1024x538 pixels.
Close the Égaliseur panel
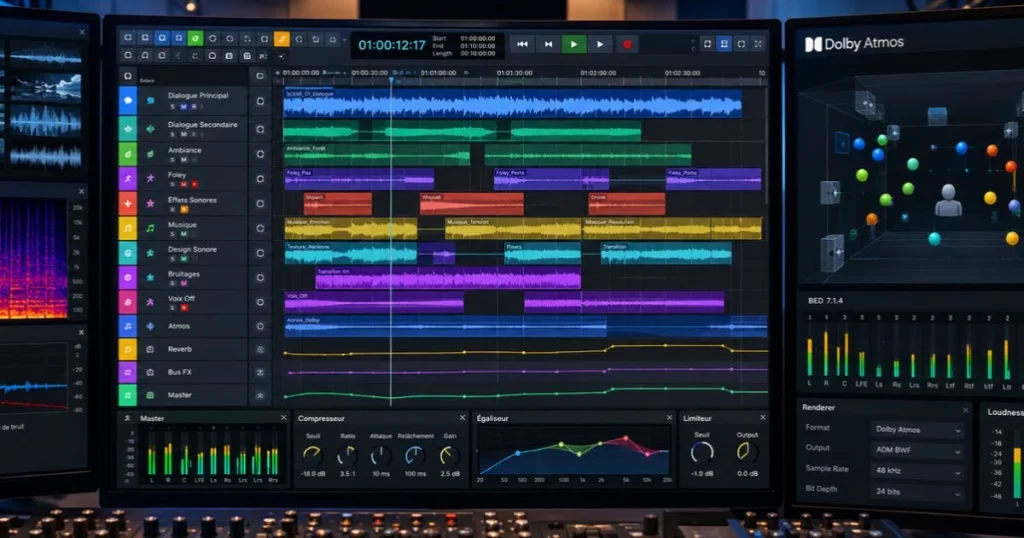point(669,418)
